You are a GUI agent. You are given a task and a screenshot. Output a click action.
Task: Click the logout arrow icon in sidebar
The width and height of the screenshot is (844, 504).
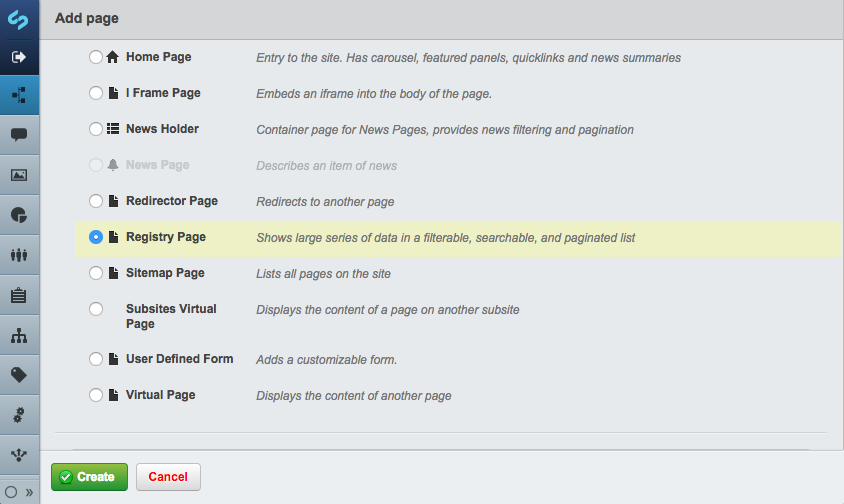tap(18, 57)
